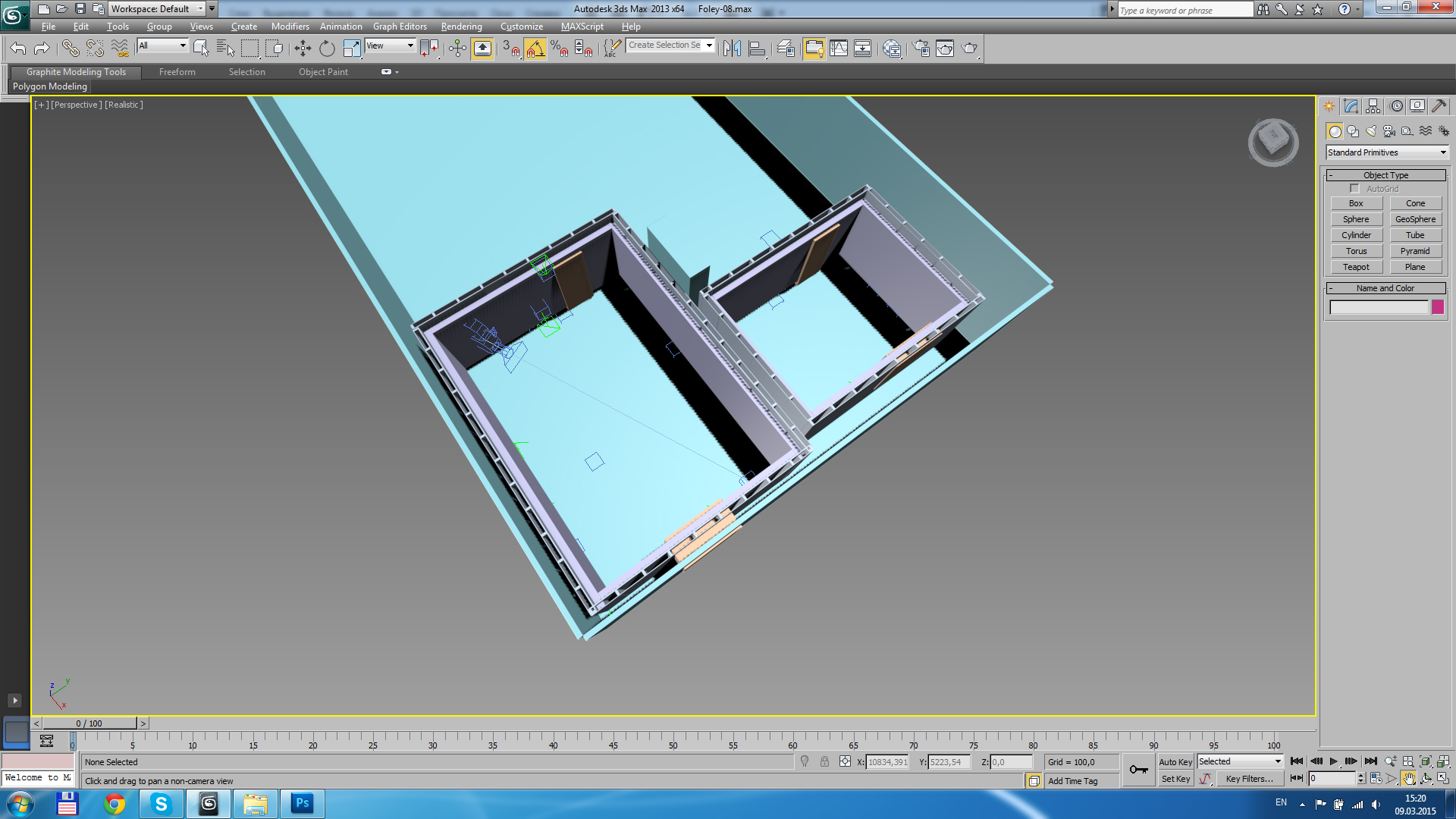Click the Key Filters button
Image resolution: width=1456 pixels, height=819 pixels.
tap(1249, 779)
